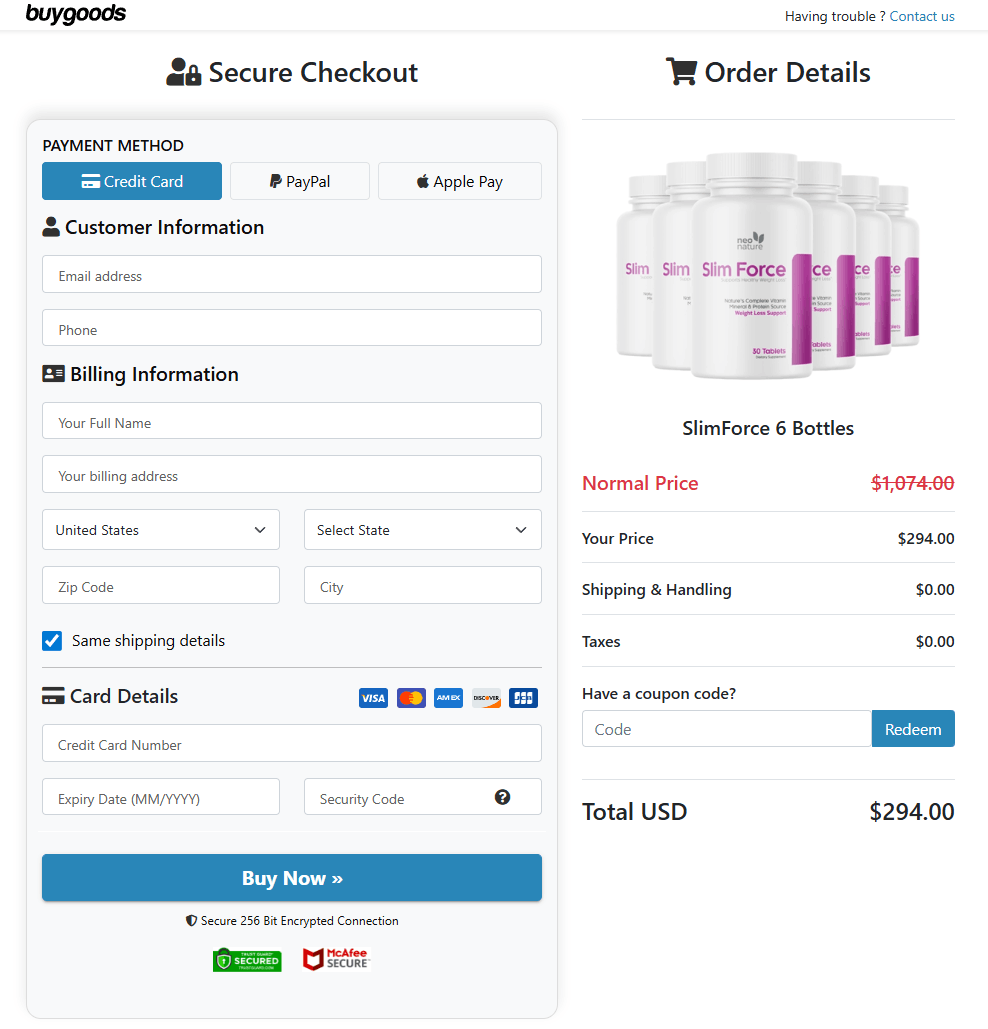Click the security code help icon

(503, 795)
